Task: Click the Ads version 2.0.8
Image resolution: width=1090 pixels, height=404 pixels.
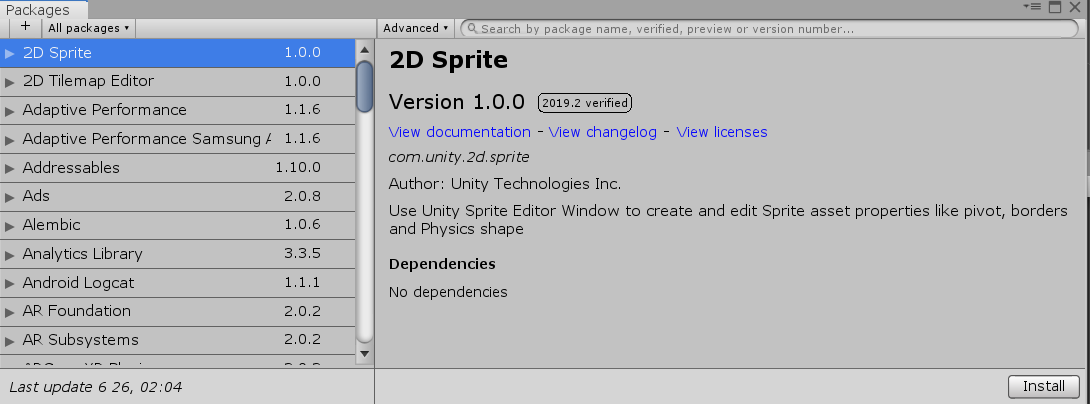Action: click(302, 196)
